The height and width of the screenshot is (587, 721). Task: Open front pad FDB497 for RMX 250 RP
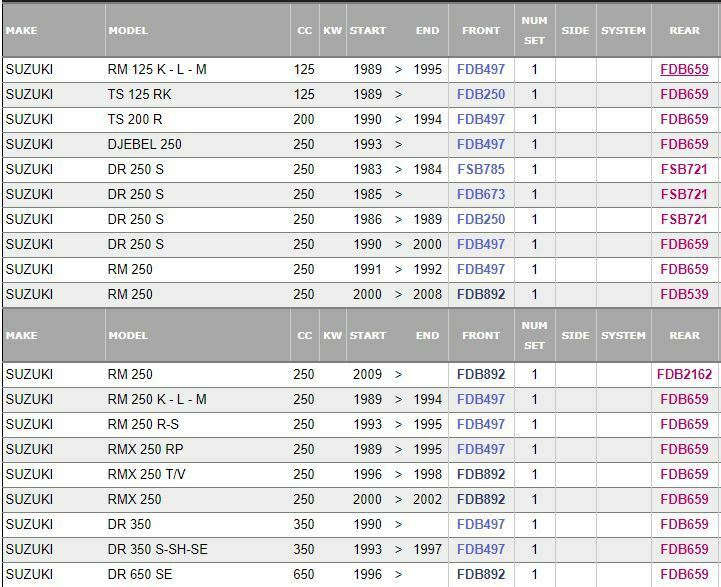[x=481, y=449]
